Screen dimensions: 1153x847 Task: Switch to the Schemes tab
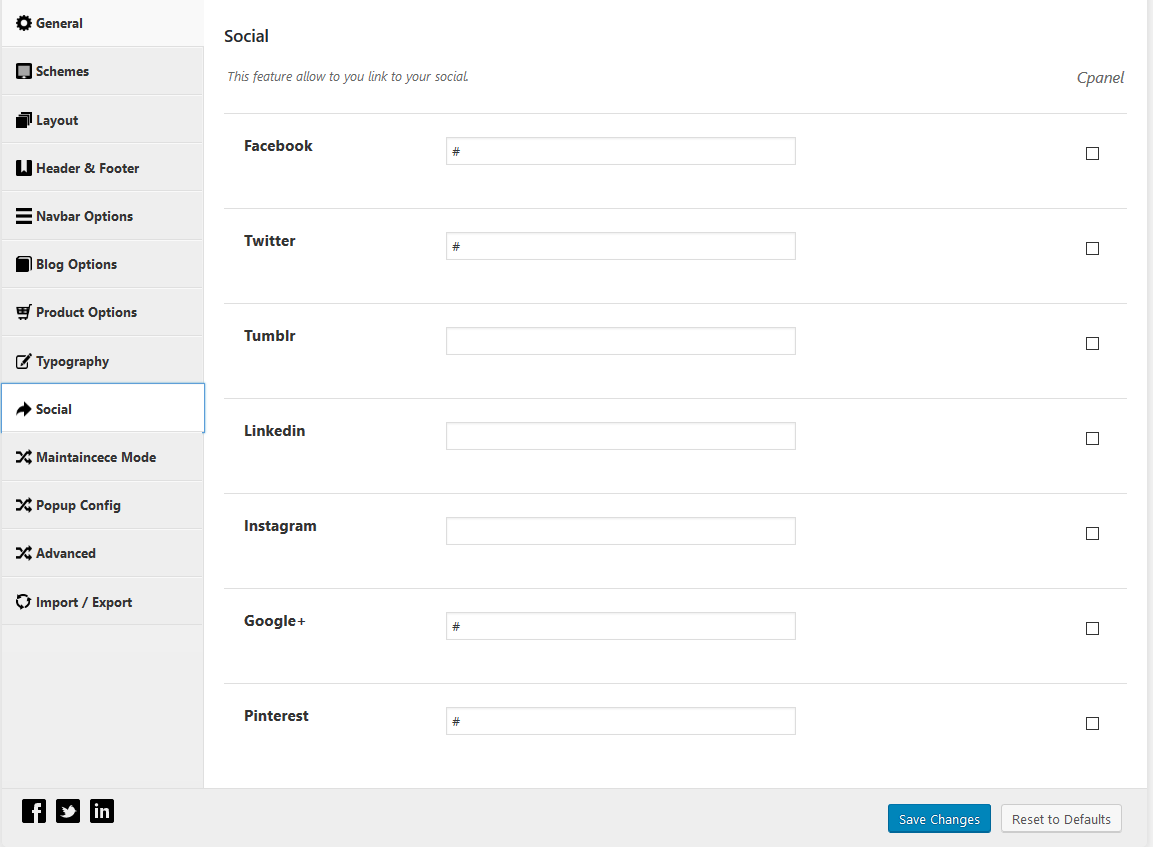point(102,71)
